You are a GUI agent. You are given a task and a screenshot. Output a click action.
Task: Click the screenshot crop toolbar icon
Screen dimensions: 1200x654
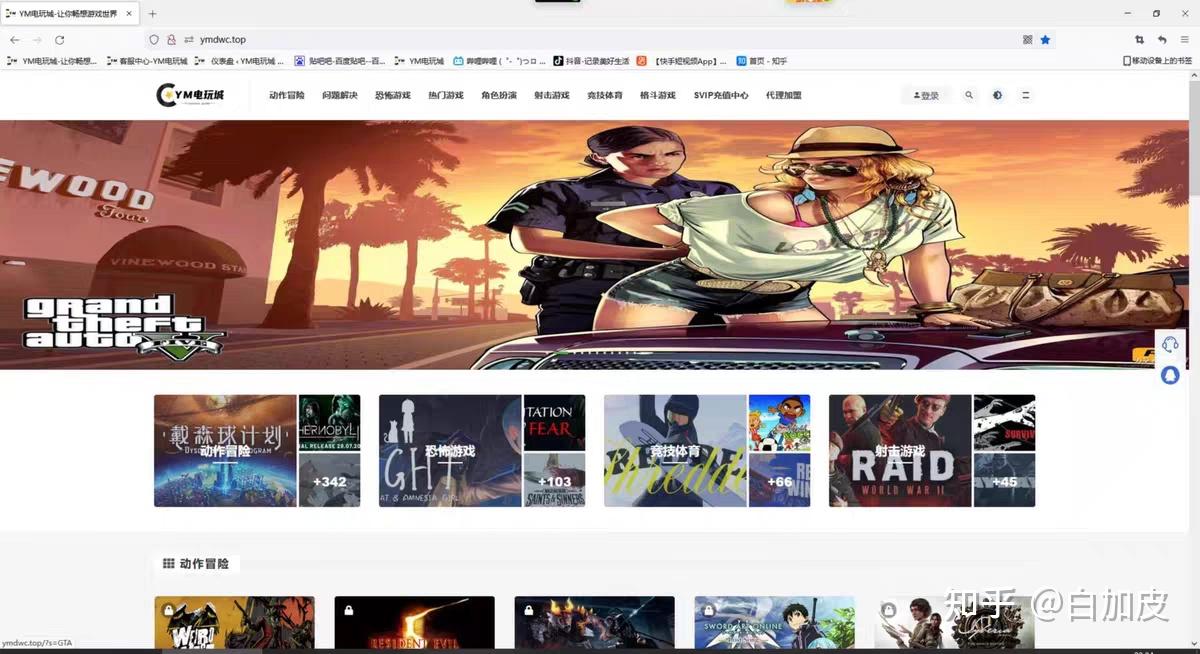click(x=1139, y=39)
